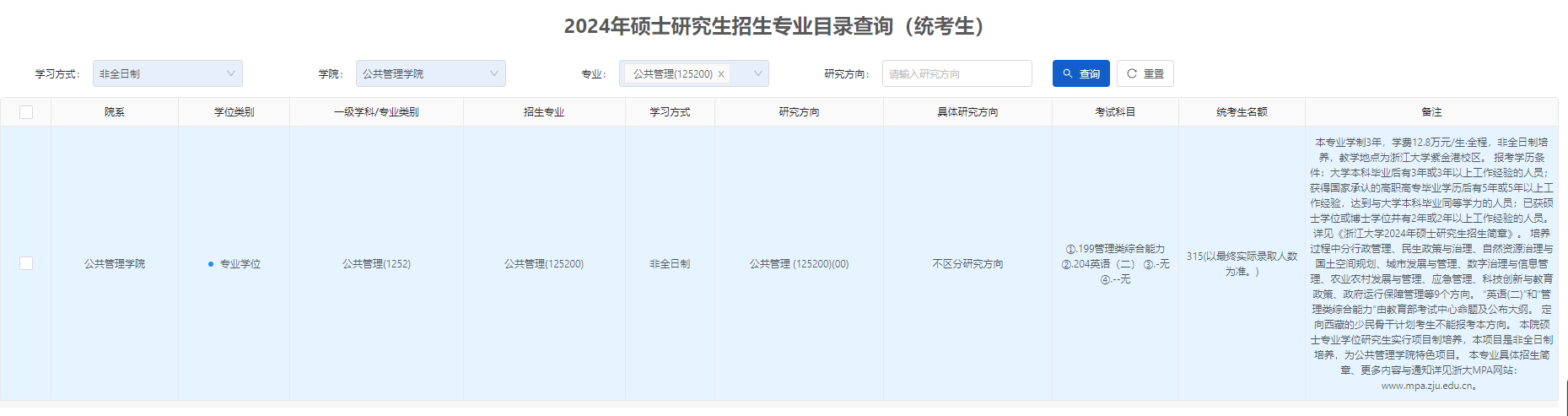Select the 备注 column header
The width and height of the screenshot is (1568, 416).
click(1431, 112)
